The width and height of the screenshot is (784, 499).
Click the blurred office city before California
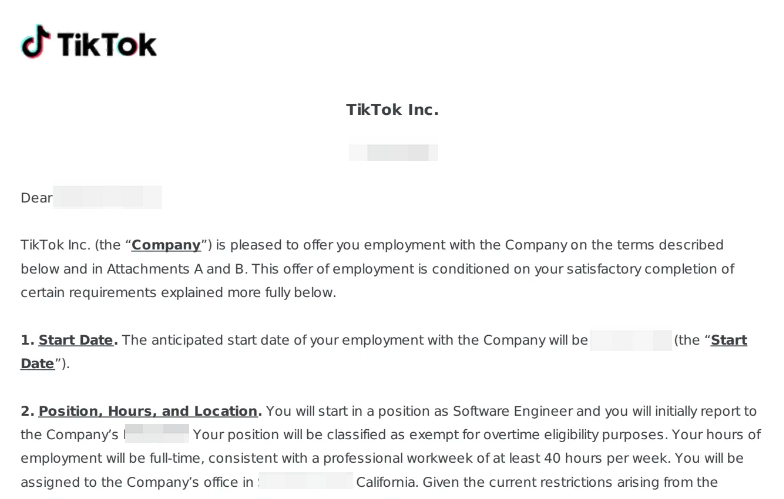pos(306,481)
